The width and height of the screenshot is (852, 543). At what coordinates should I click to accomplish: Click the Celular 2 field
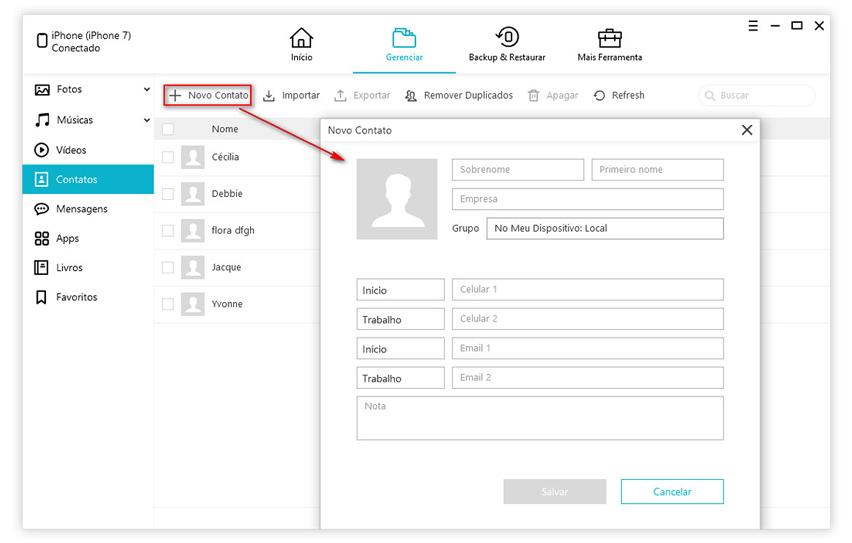point(588,319)
